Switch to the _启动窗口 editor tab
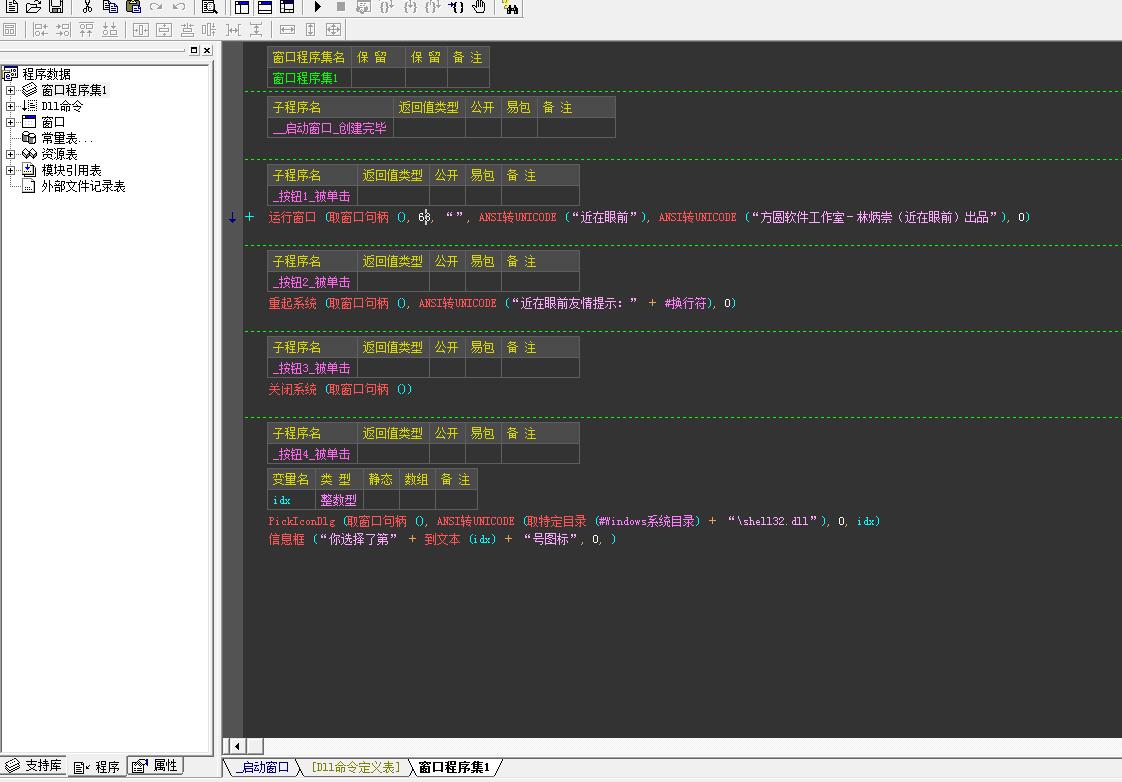The height and width of the screenshot is (782, 1122). coord(263,767)
